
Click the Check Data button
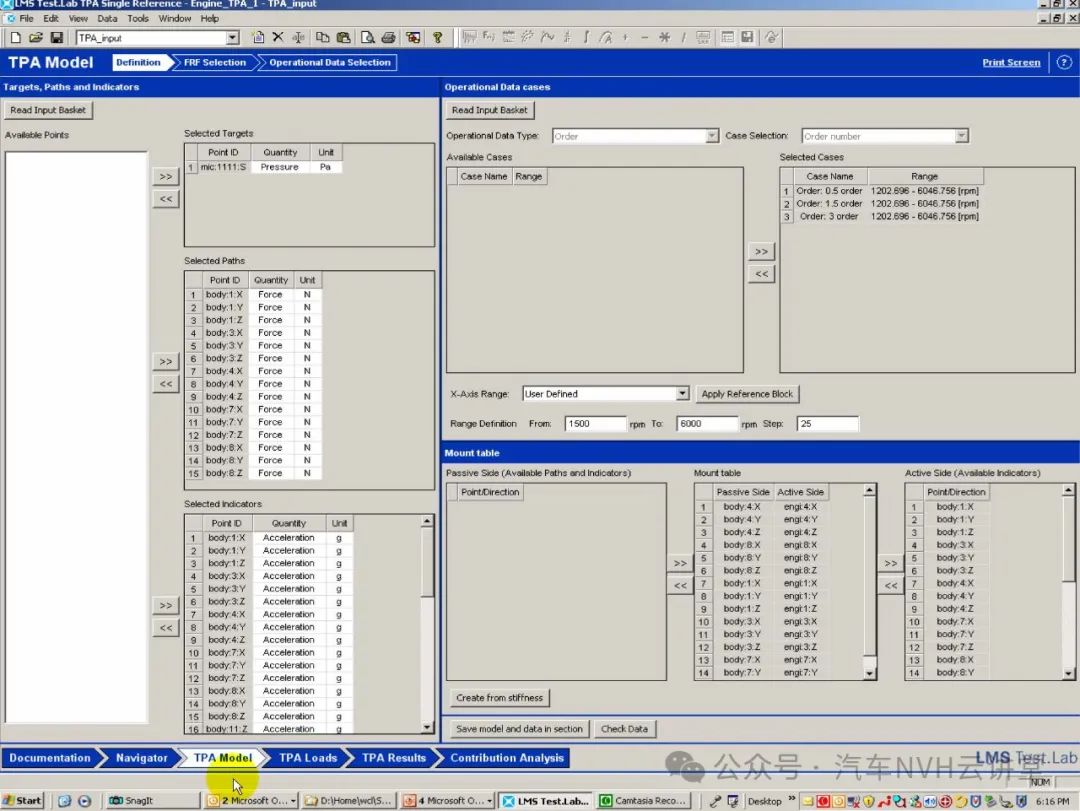[x=624, y=729]
